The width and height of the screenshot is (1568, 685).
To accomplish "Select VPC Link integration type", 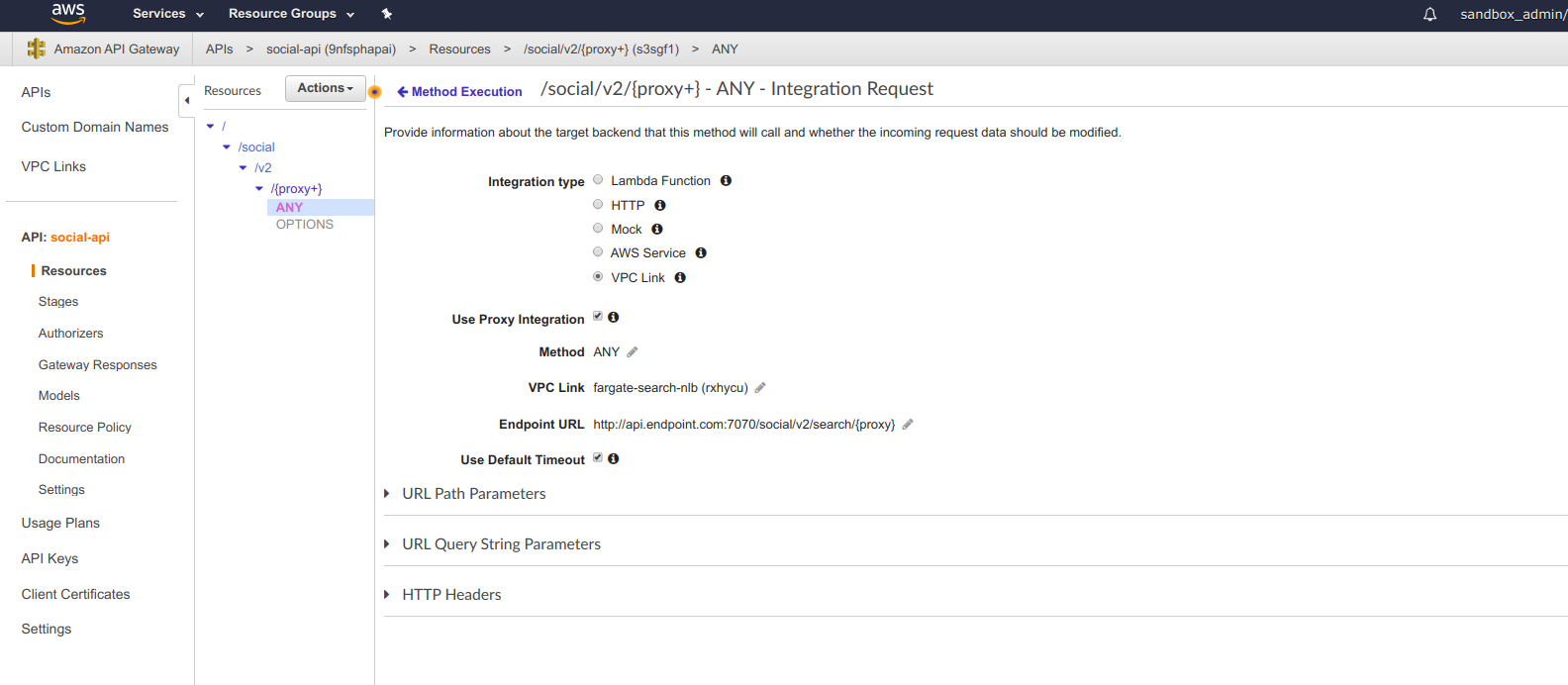I will 598,277.
